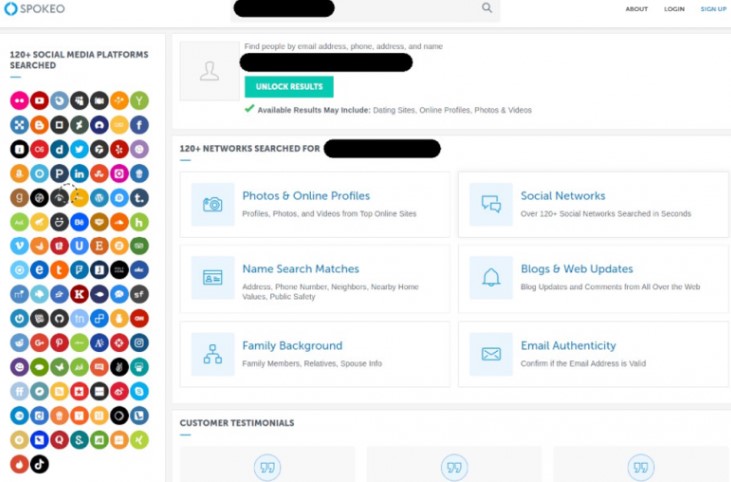The image size is (731, 482).
Task: Click the Tumblr t. icon
Action: pyautogui.click(x=139, y=198)
